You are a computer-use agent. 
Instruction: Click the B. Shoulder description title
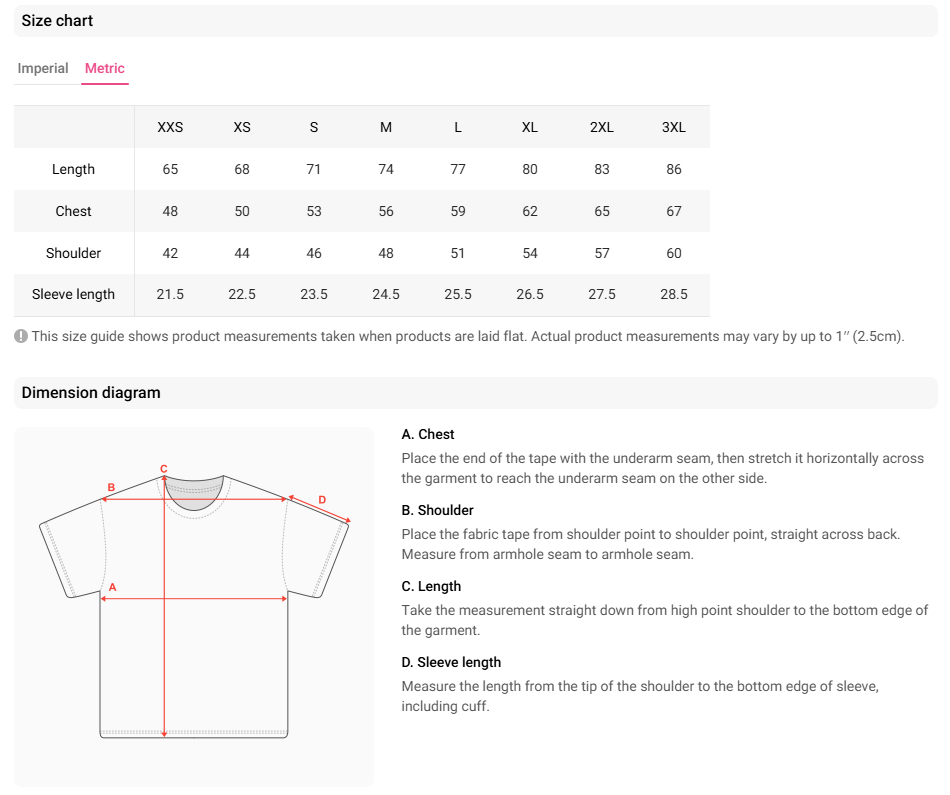[x=437, y=510]
